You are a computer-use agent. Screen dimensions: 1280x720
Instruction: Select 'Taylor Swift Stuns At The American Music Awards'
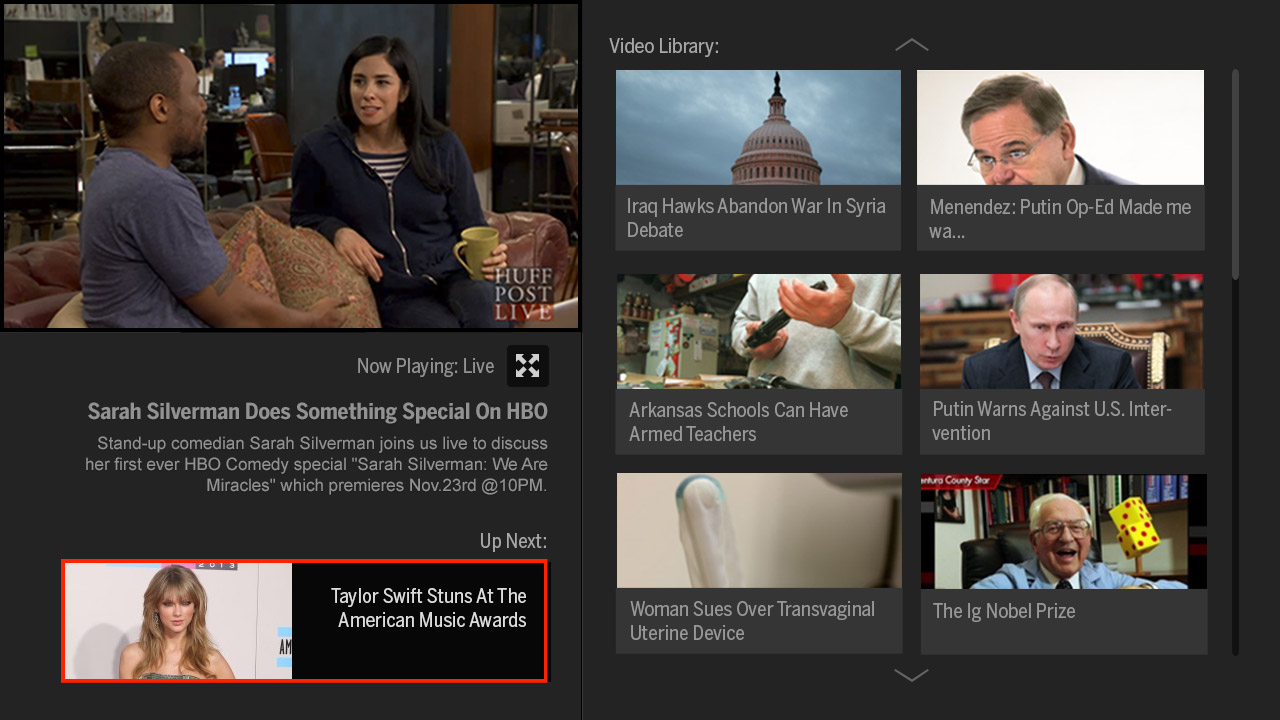click(x=429, y=608)
